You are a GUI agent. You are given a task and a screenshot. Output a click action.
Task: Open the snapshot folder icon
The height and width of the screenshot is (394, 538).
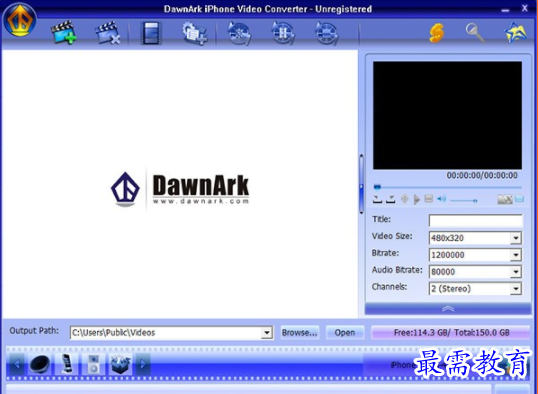point(519,199)
